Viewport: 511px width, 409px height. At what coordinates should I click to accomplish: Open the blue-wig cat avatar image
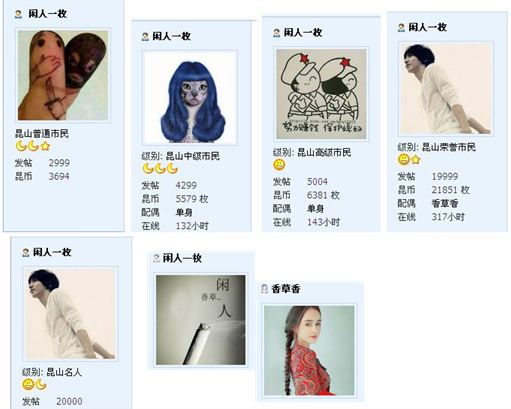pos(190,98)
